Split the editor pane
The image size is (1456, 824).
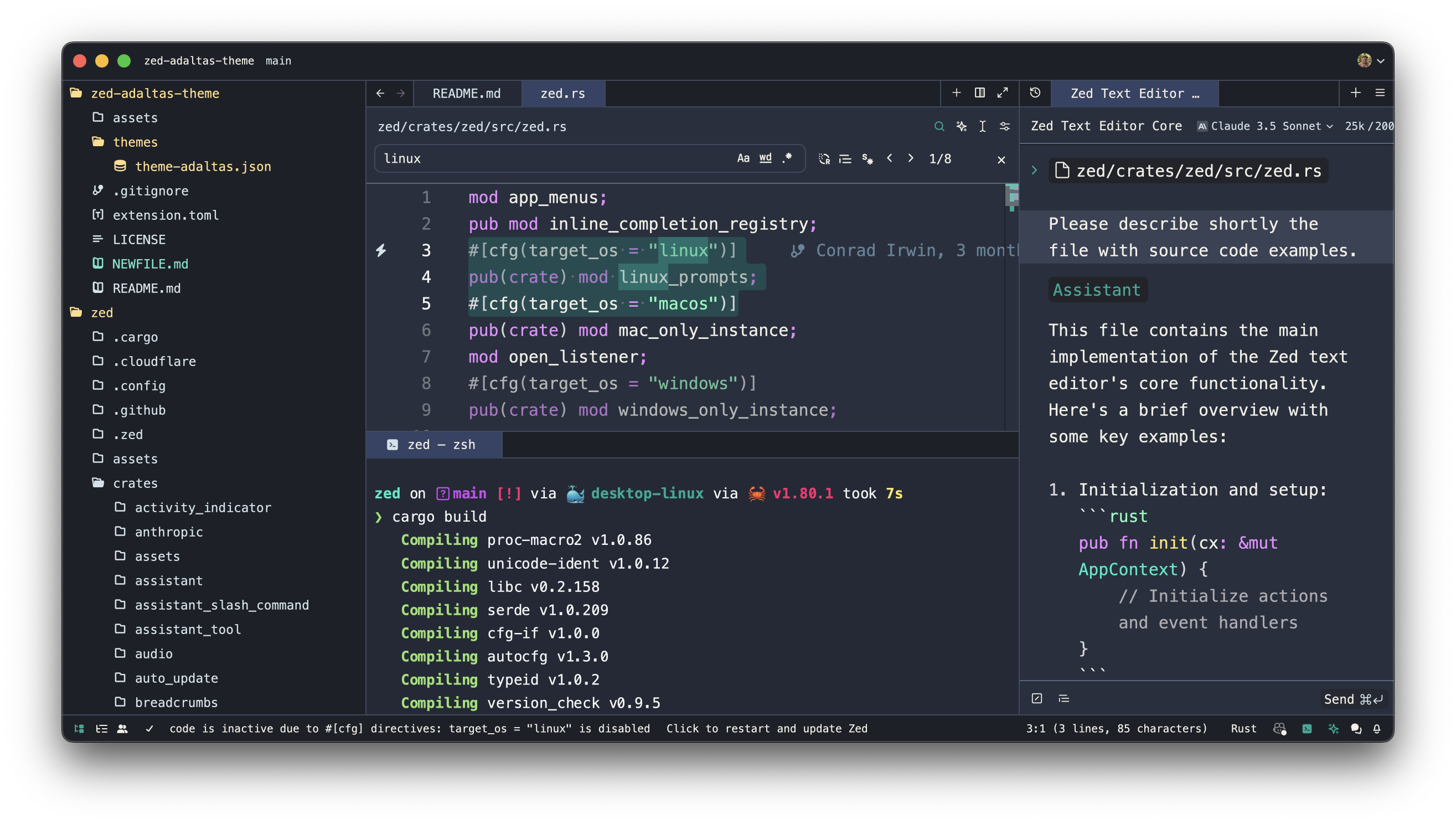pos(979,93)
